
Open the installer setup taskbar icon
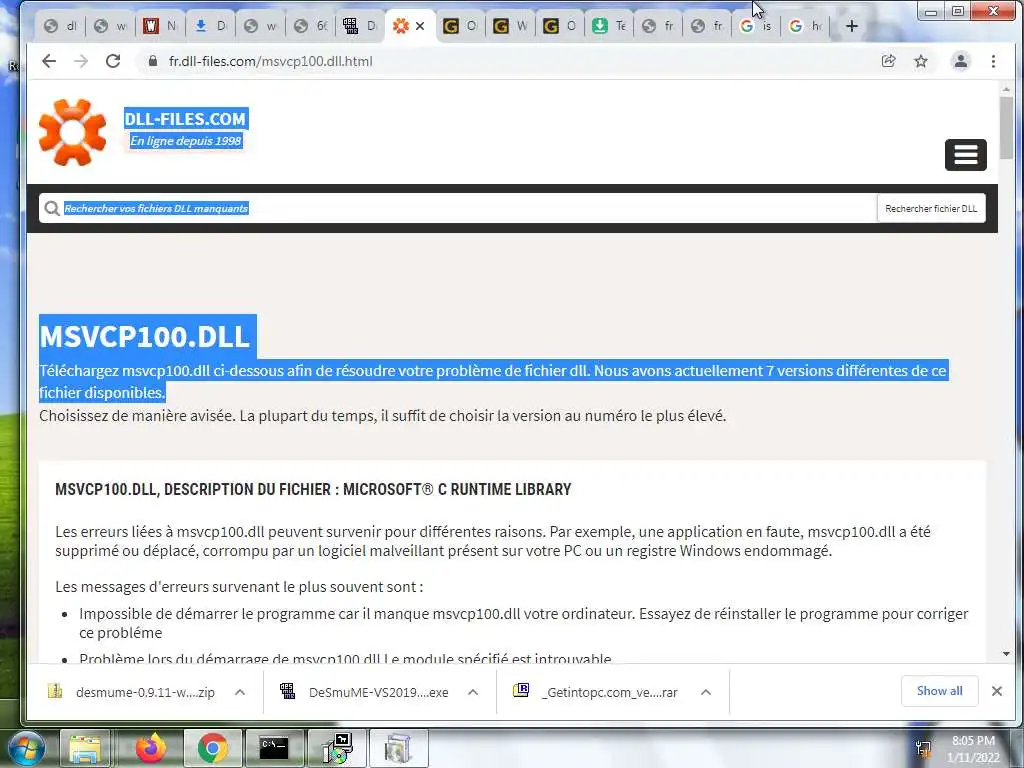pos(337,748)
